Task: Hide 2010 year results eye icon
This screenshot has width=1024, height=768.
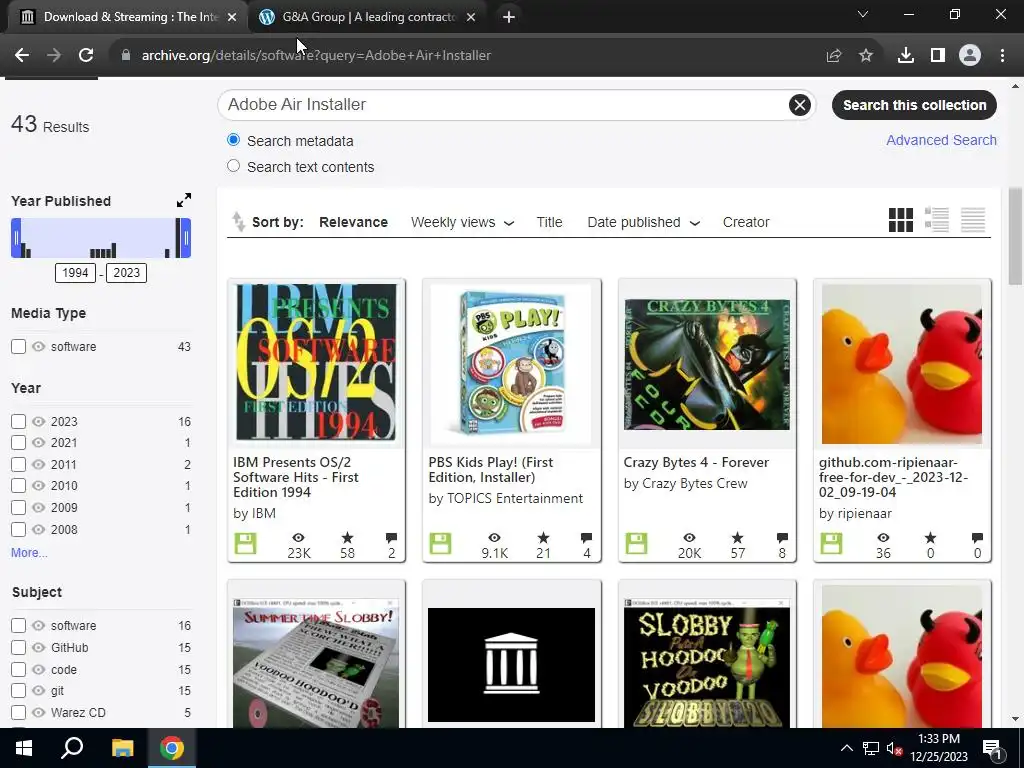Action: tap(39, 485)
